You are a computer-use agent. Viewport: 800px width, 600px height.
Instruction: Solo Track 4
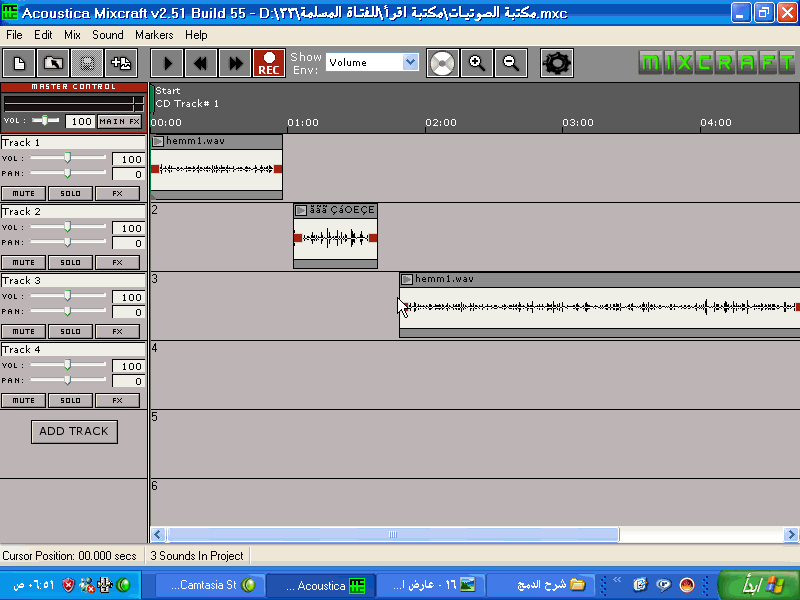click(x=70, y=401)
